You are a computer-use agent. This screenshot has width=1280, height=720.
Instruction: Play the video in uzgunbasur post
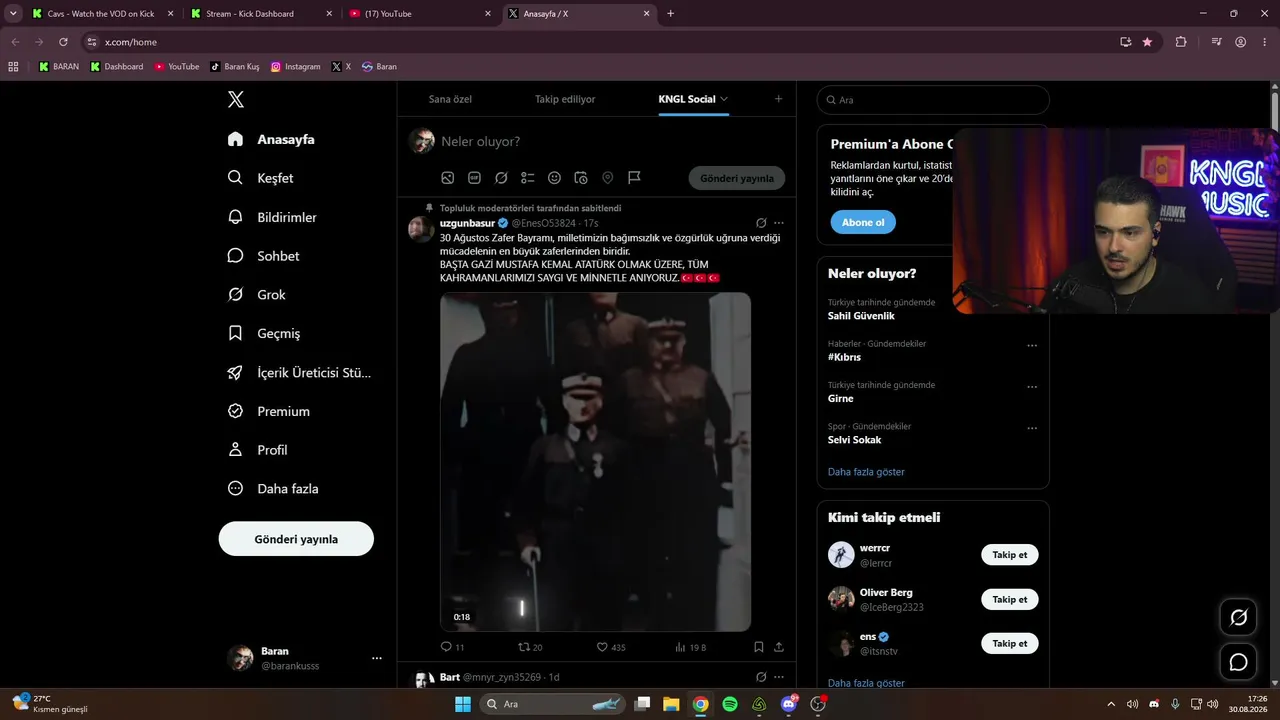(595, 462)
